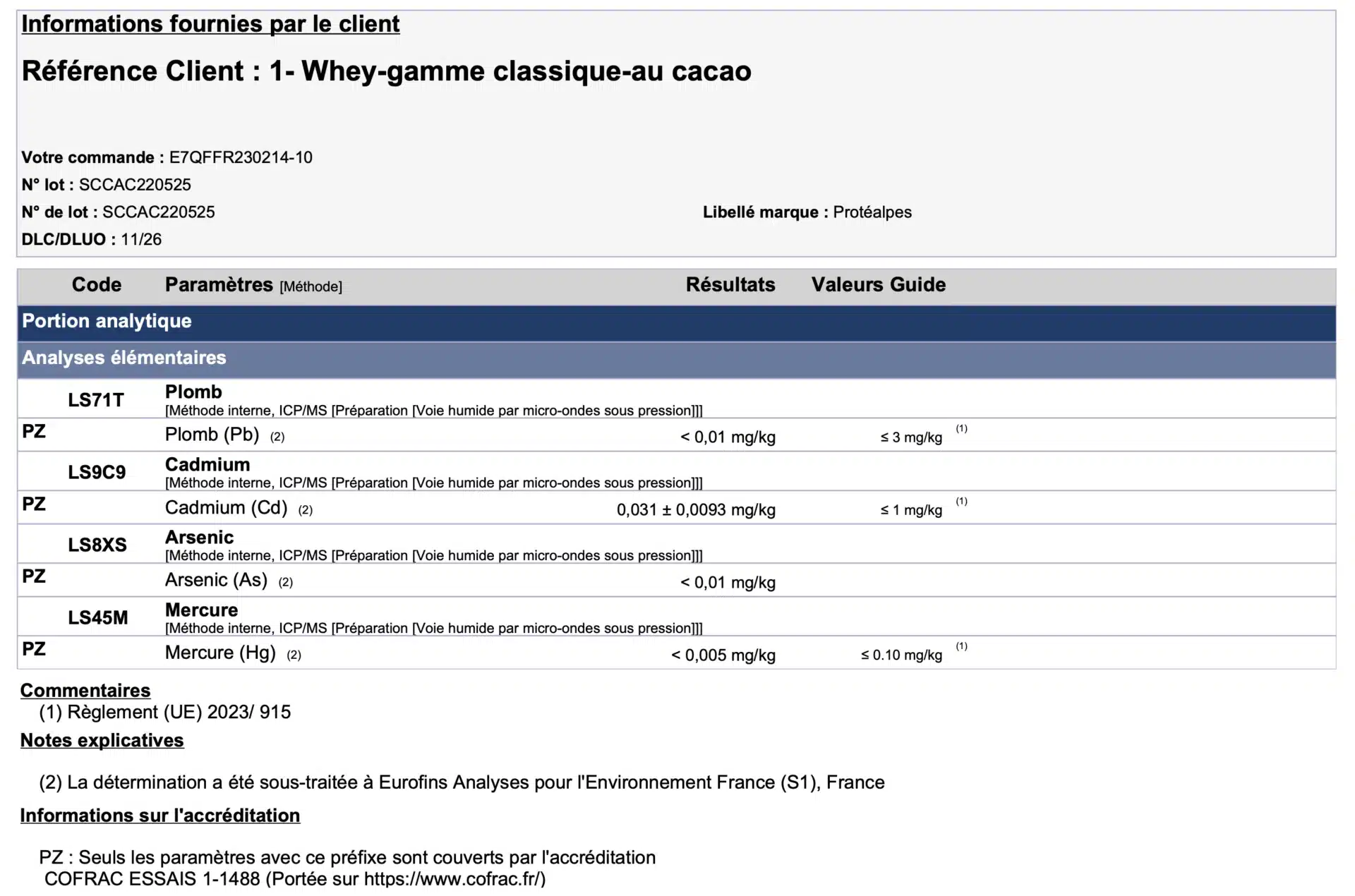Expand the Analyses élémentaires section bar
The width and height of the screenshot is (1355, 896).
124,358
